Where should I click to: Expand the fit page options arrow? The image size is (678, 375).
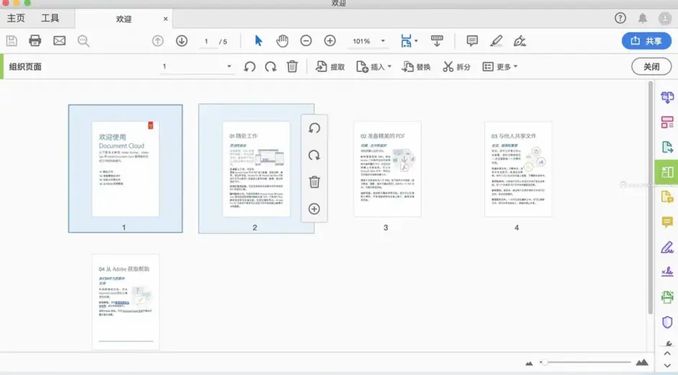pos(416,41)
